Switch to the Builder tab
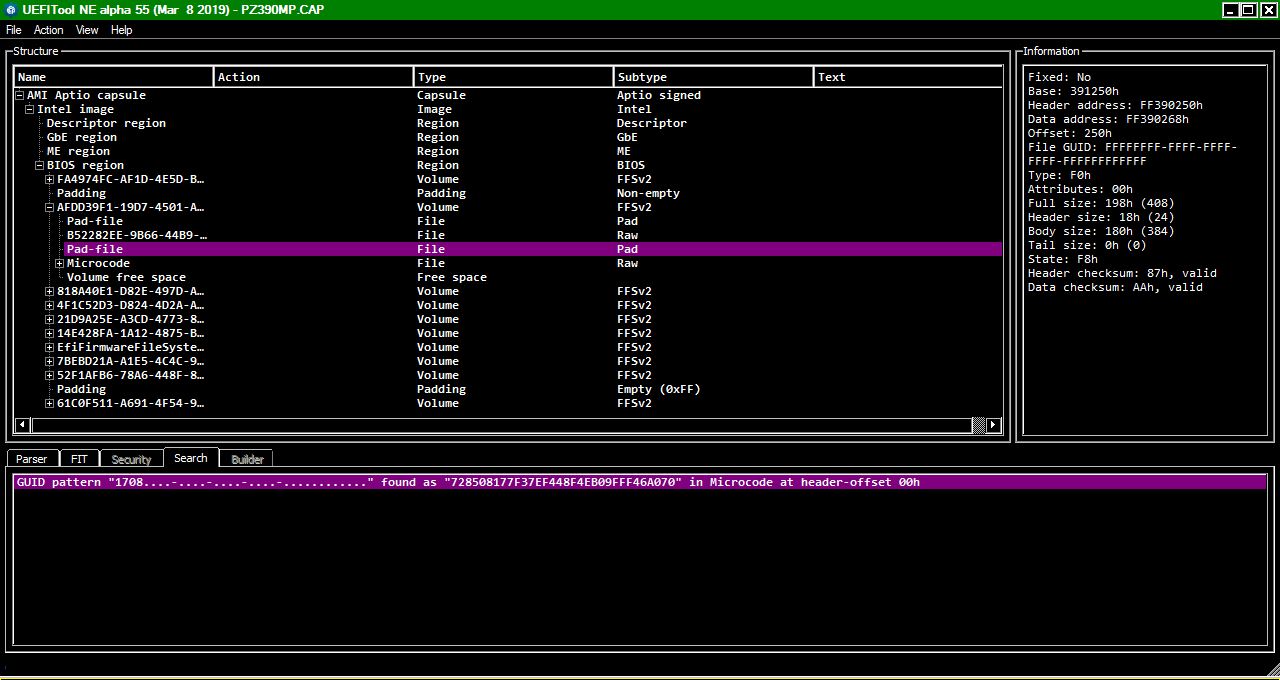1280x680 pixels. click(x=247, y=459)
